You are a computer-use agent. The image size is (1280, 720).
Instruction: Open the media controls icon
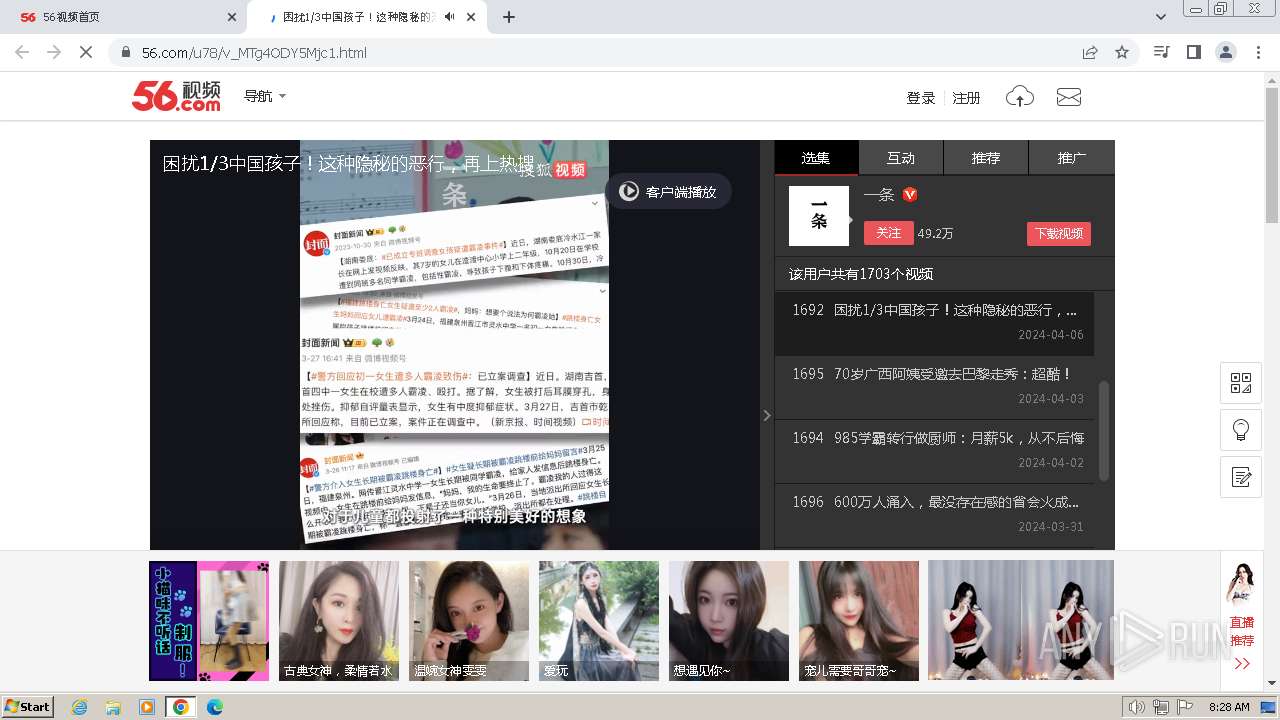(x=1161, y=52)
